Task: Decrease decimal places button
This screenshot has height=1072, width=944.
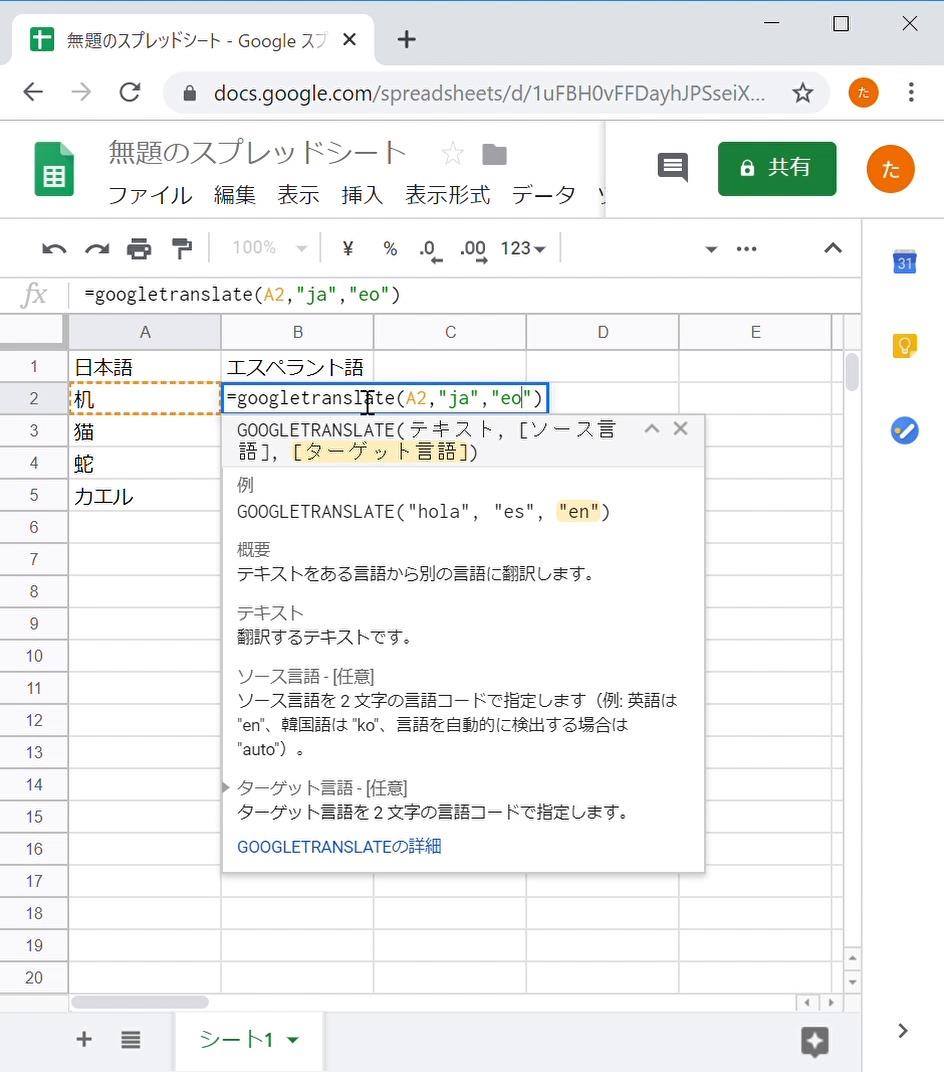Action: point(431,250)
